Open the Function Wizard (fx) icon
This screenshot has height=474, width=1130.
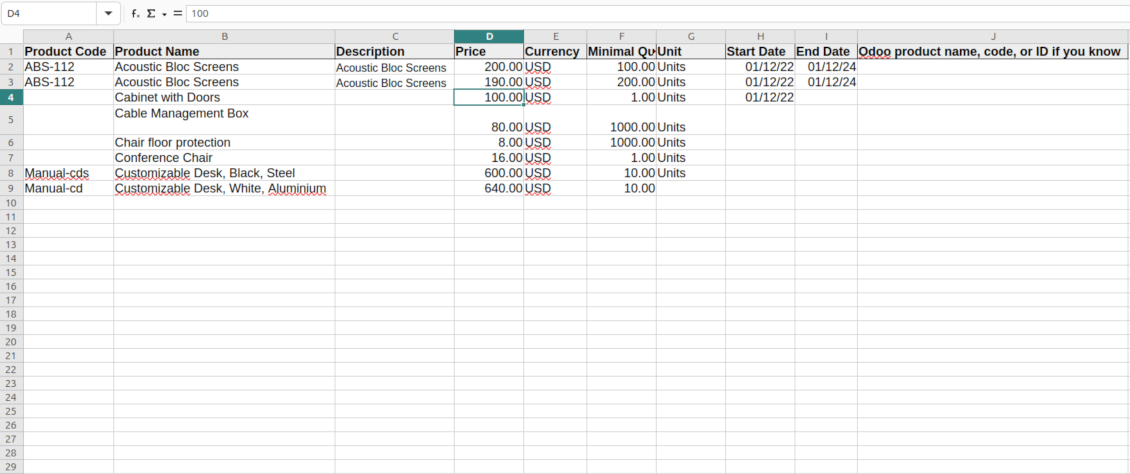pyautogui.click(x=135, y=14)
